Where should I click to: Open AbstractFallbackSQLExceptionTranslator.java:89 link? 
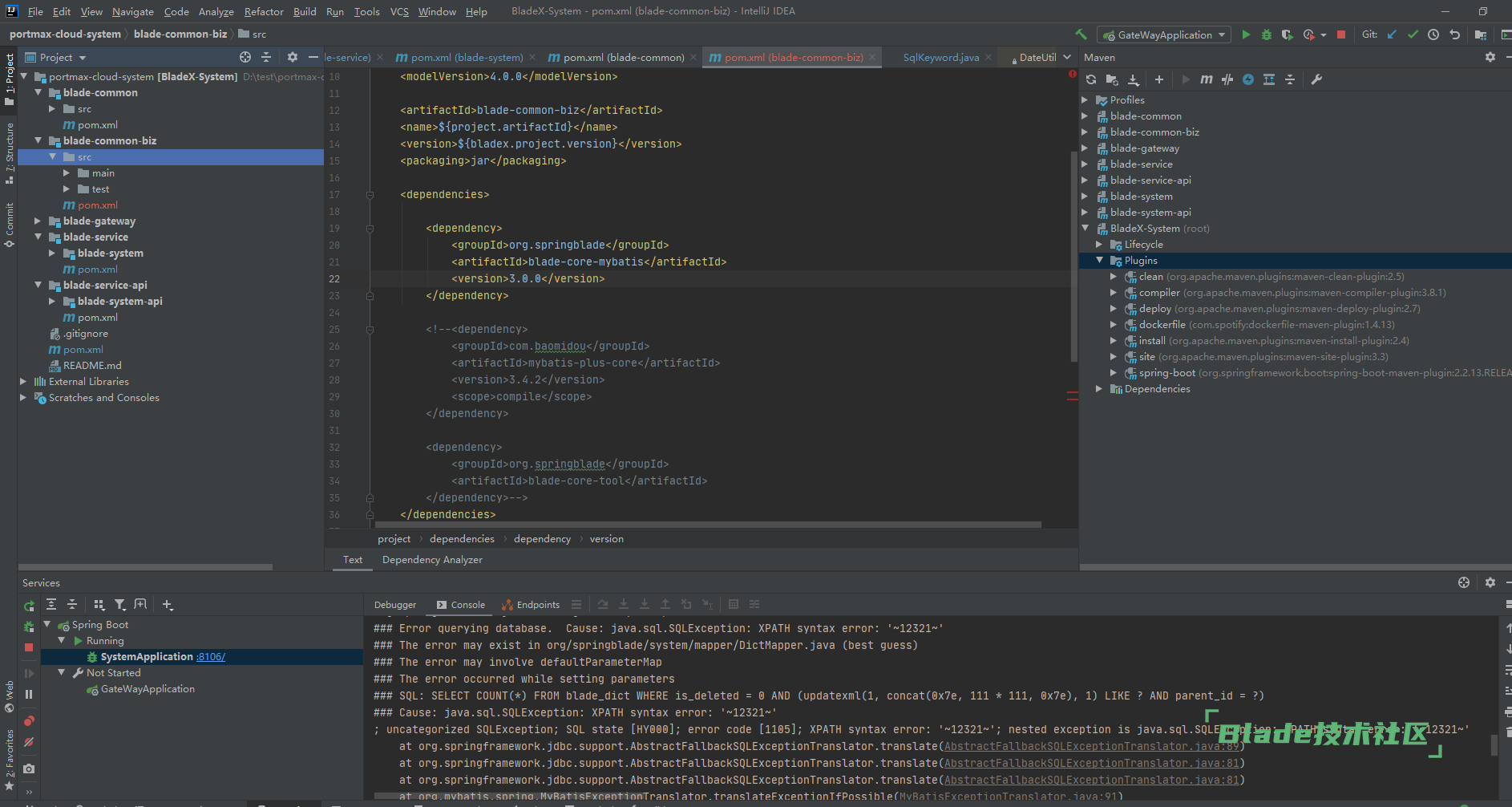[x=1092, y=746]
